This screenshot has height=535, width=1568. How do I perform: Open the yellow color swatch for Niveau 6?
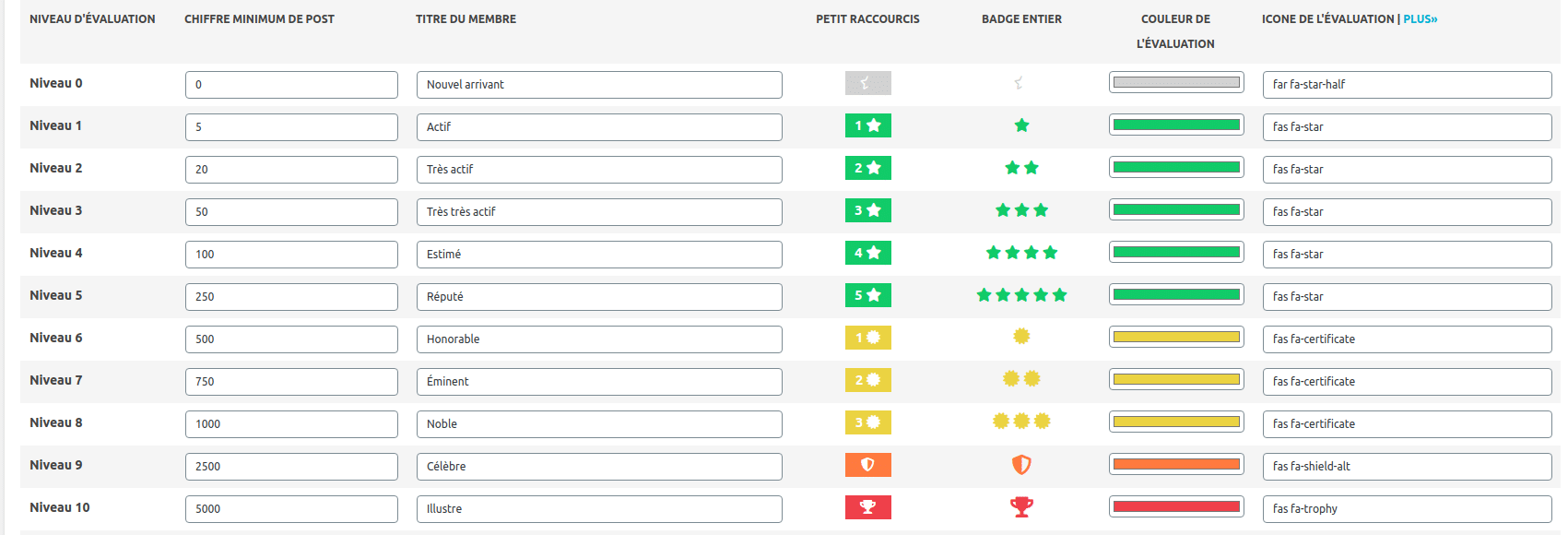(x=1176, y=337)
